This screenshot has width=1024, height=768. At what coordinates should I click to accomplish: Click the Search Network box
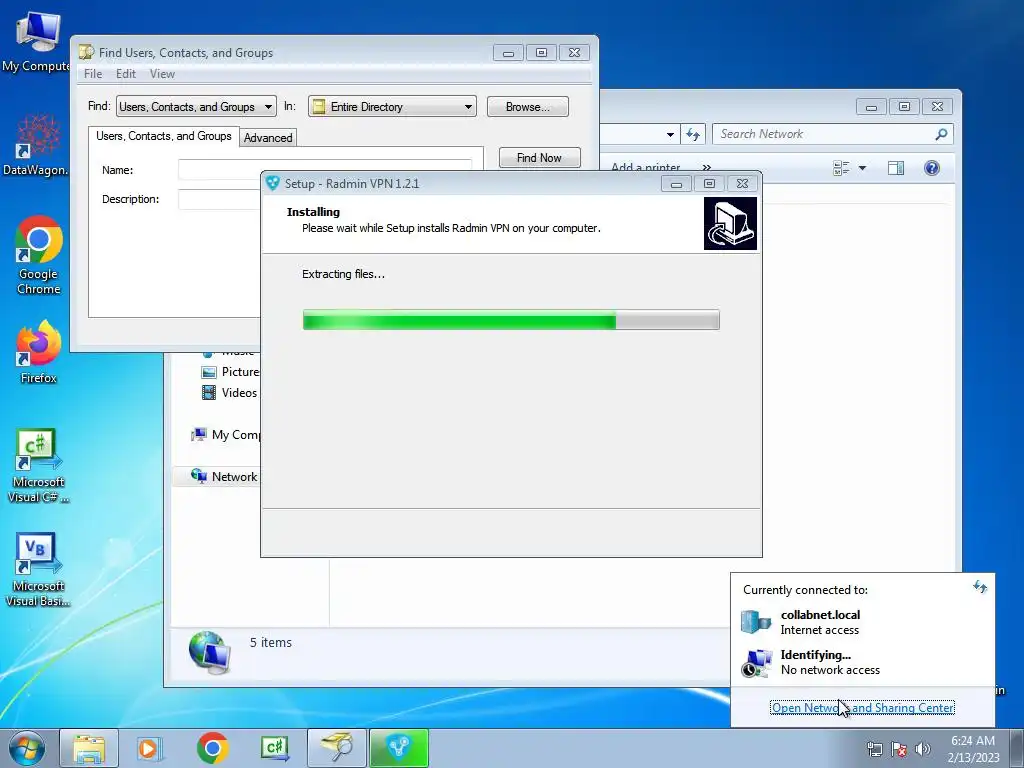833,134
